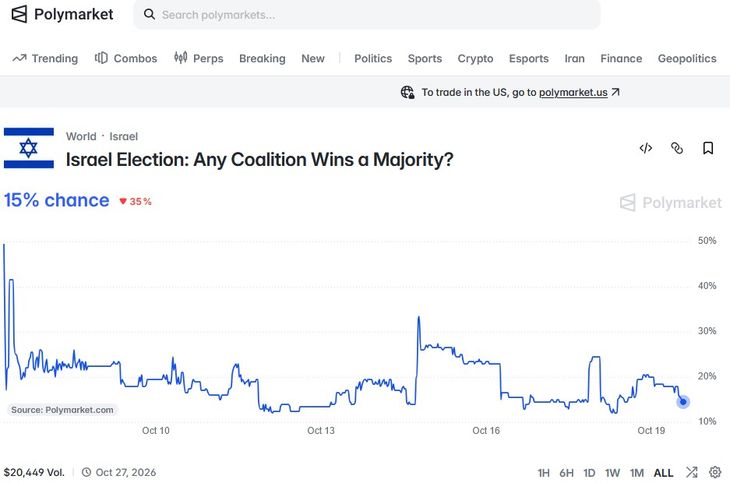Click the magnifier search icon
The image size is (730, 483).
(x=149, y=14)
